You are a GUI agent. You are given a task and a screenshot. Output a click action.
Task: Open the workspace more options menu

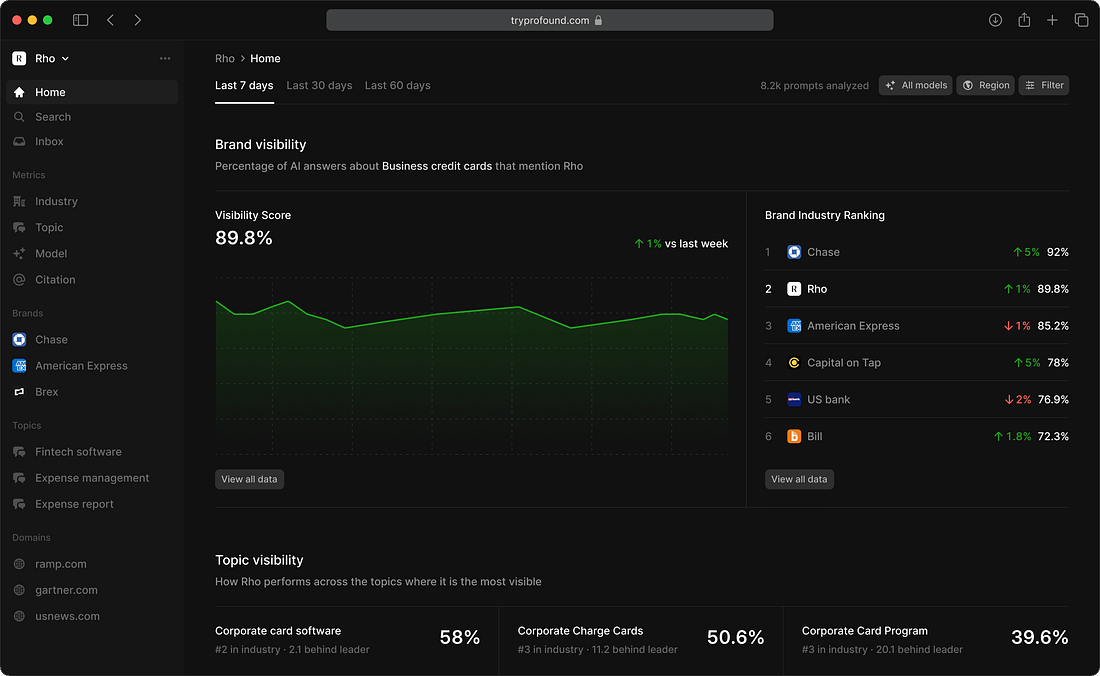tap(165, 58)
